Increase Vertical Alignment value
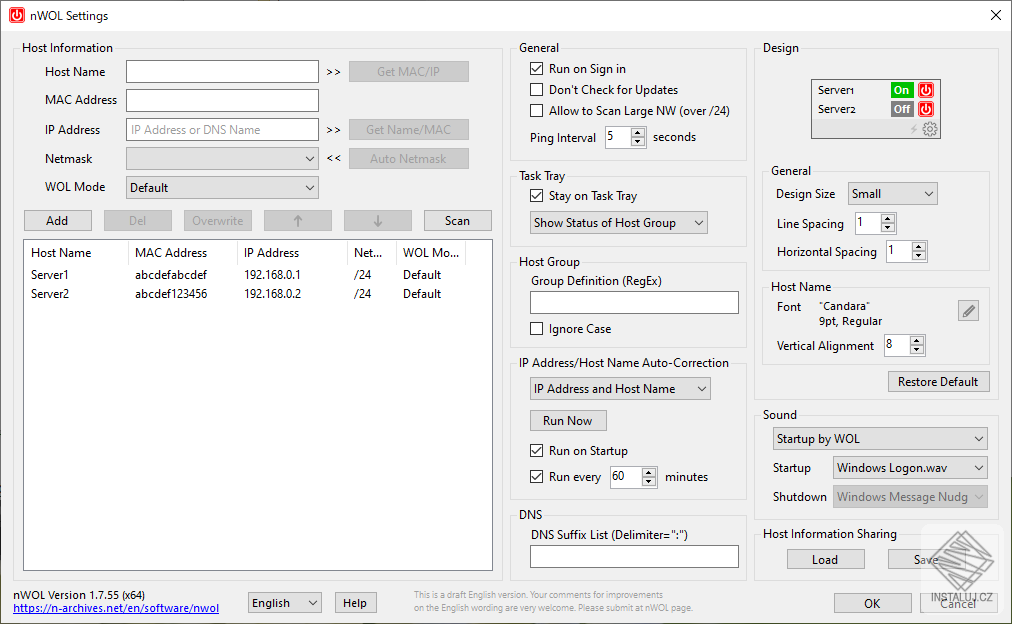1012x624 pixels. pos(916,340)
